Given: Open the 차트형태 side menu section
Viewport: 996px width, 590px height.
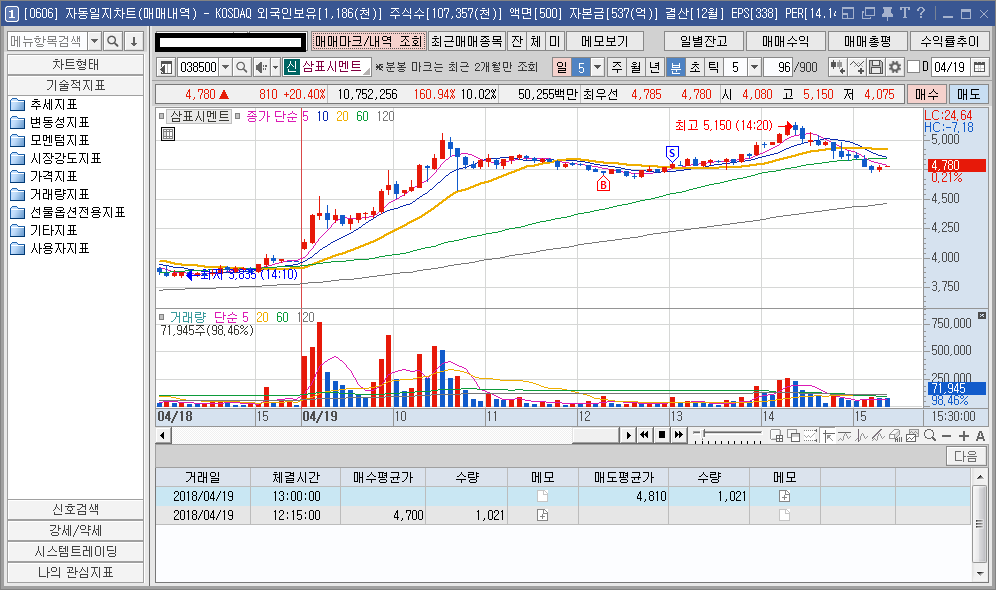Looking at the screenshot, I should [76, 65].
